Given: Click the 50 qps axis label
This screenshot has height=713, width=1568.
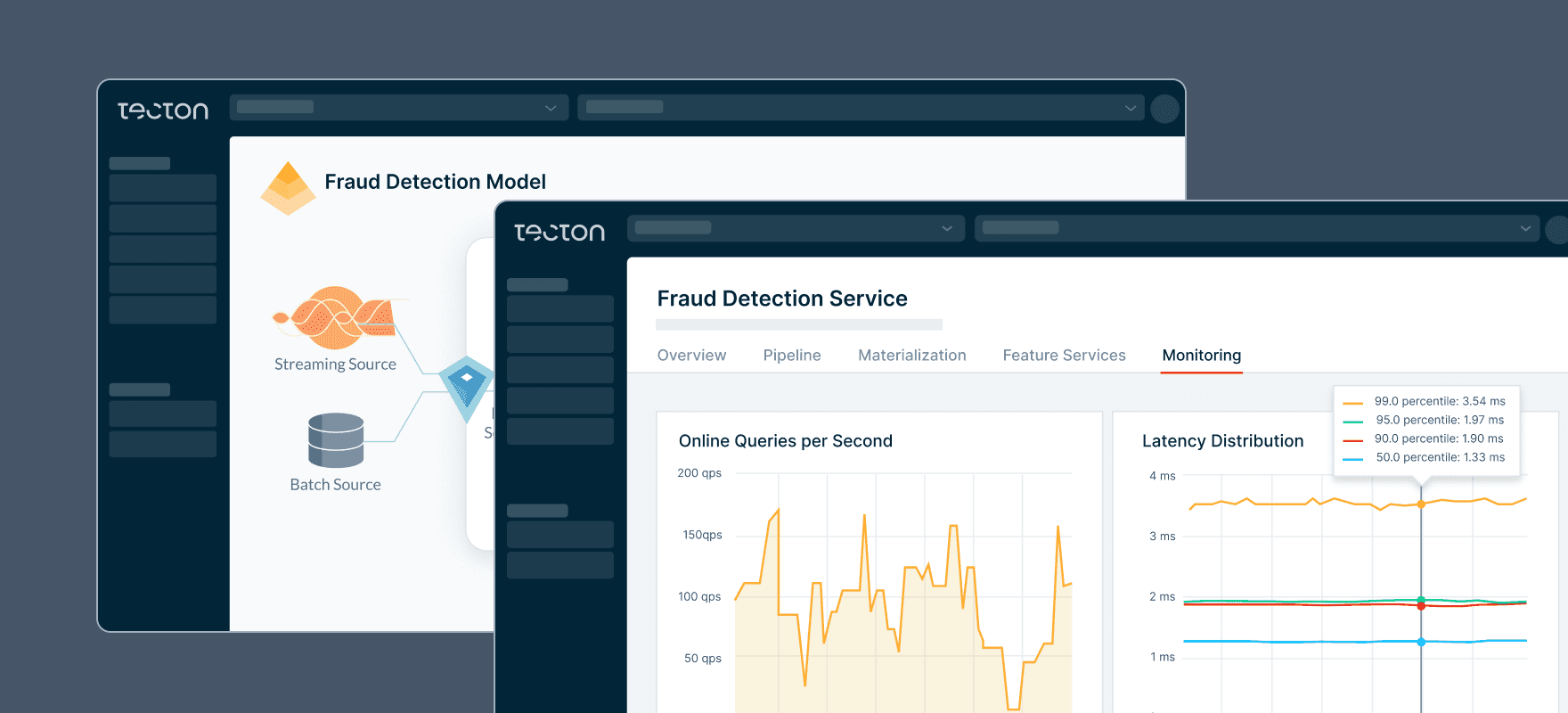Looking at the screenshot, I should pos(703,658).
